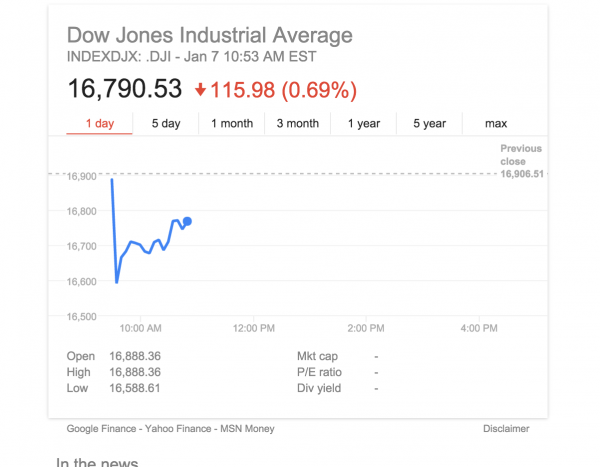600x467 pixels.
Task: Select the 1 day tab
Action: [101, 124]
